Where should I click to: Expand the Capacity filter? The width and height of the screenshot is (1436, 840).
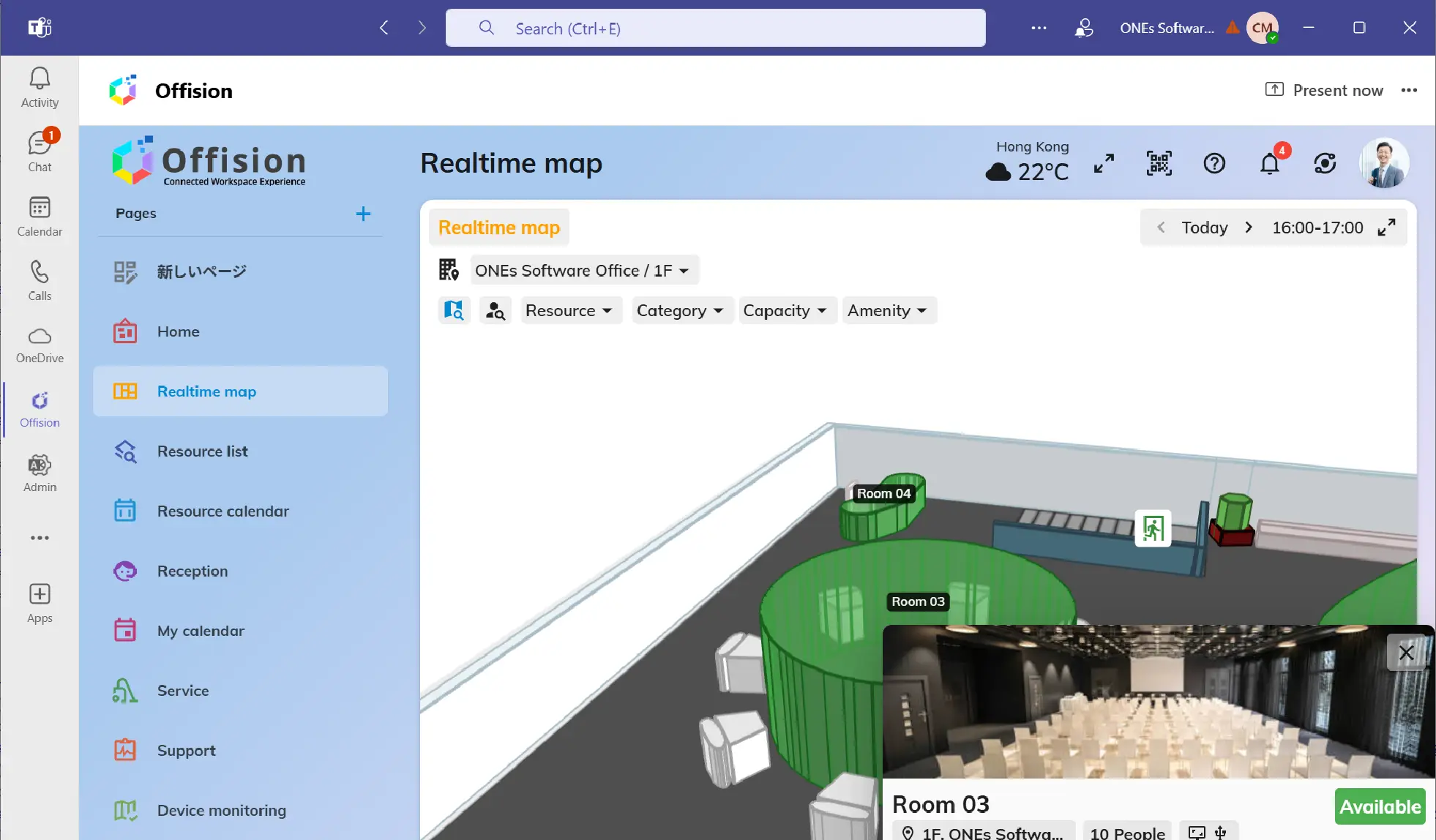[786, 310]
